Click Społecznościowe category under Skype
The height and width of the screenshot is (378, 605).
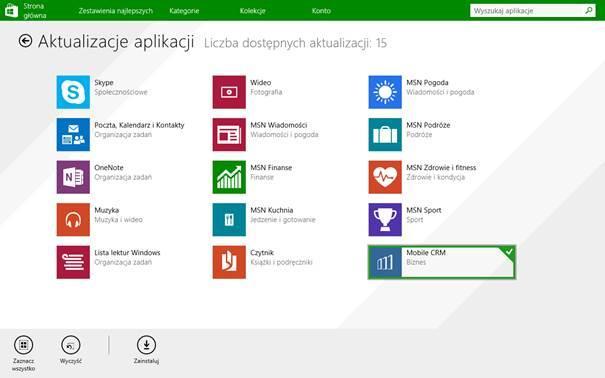pyautogui.click(x=121, y=92)
